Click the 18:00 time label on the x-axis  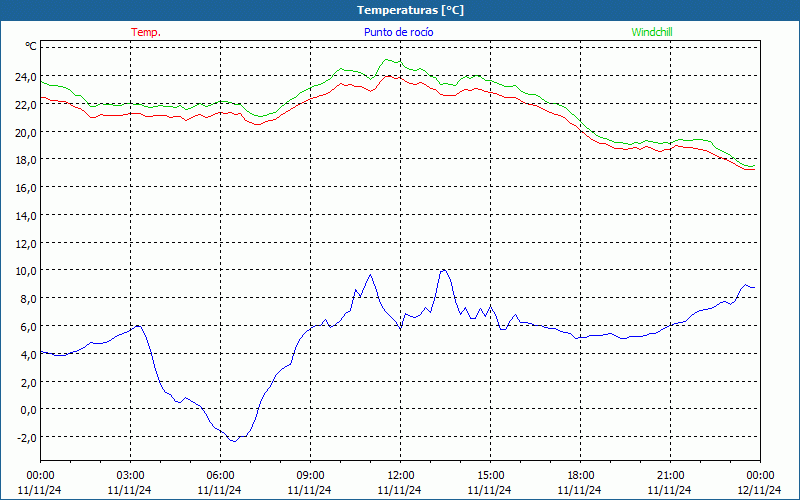coord(580,476)
